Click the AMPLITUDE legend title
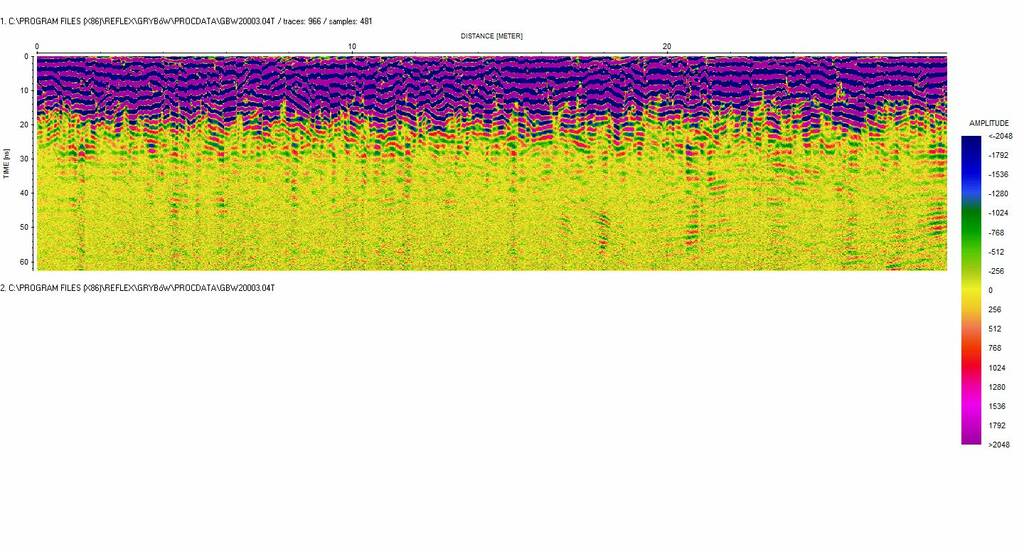Screen dimensions: 1024x552 (989, 123)
